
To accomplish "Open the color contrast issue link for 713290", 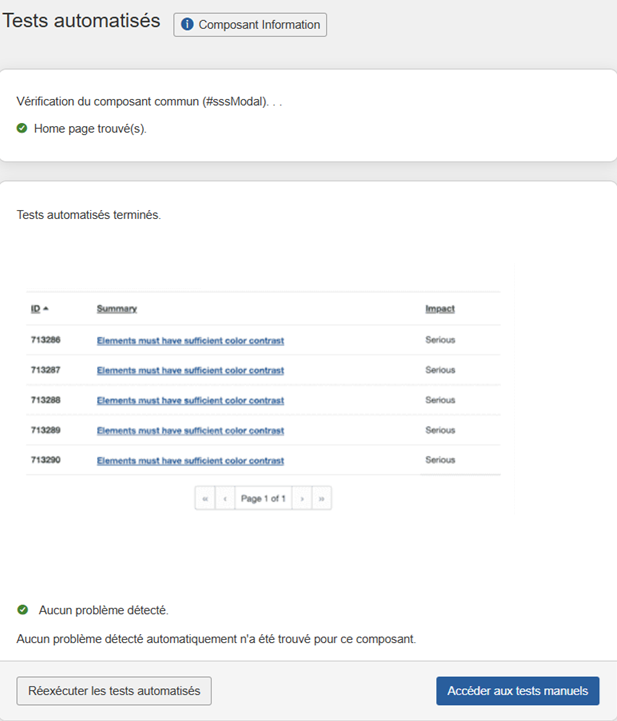I will pos(190,461).
